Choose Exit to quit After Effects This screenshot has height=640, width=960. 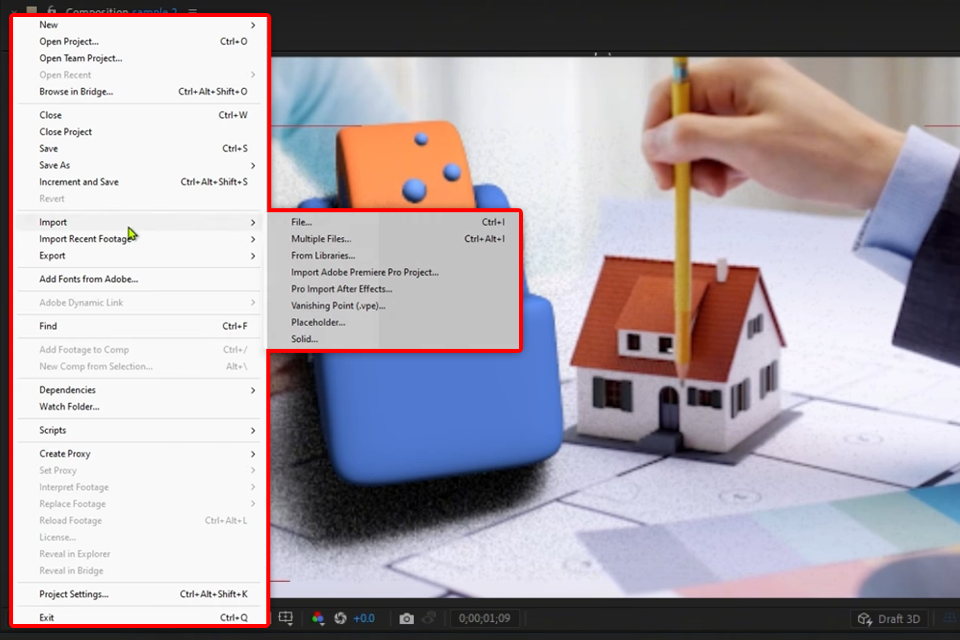point(140,617)
